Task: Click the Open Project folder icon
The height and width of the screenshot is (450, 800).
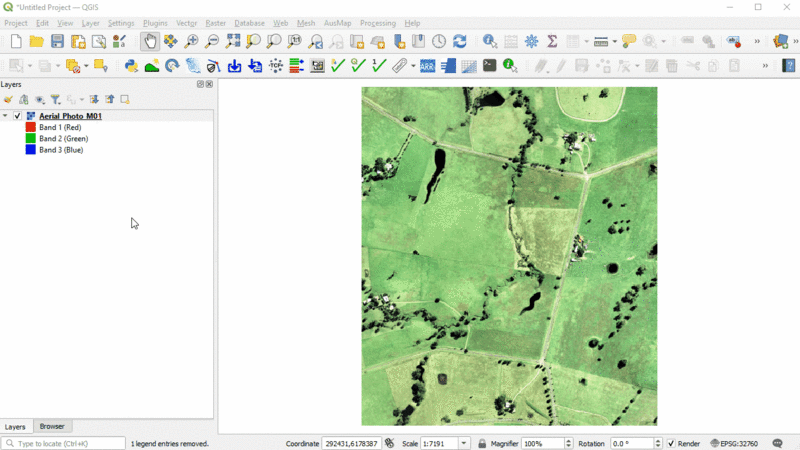Action: click(36, 41)
